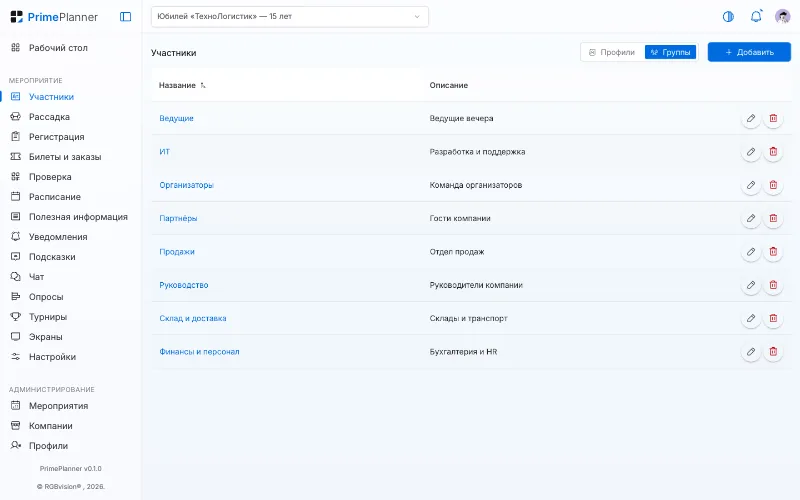Open the Партнёры group link
The width and height of the screenshot is (800, 500).
178,218
